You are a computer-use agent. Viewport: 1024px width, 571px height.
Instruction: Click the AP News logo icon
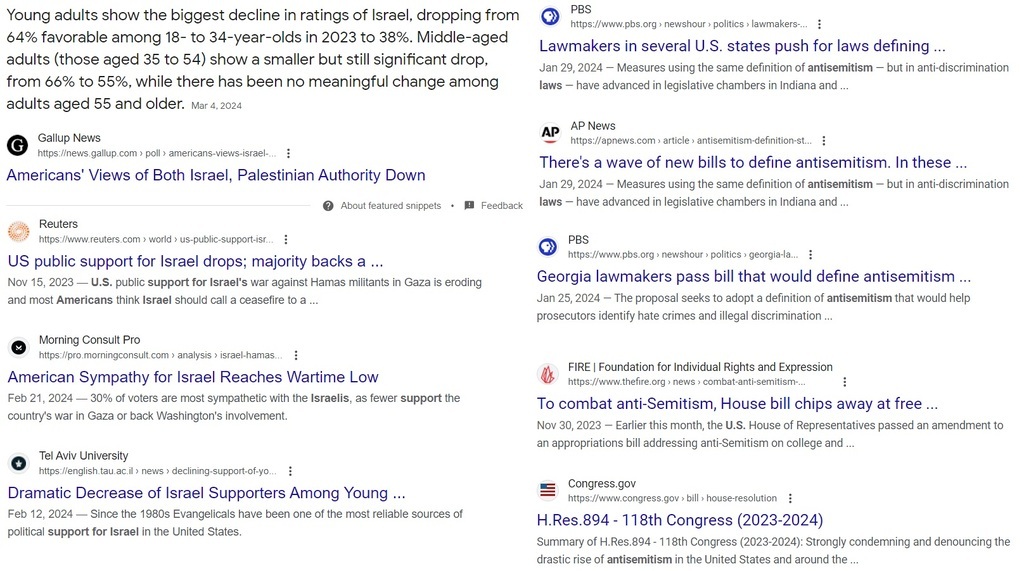coord(551,133)
